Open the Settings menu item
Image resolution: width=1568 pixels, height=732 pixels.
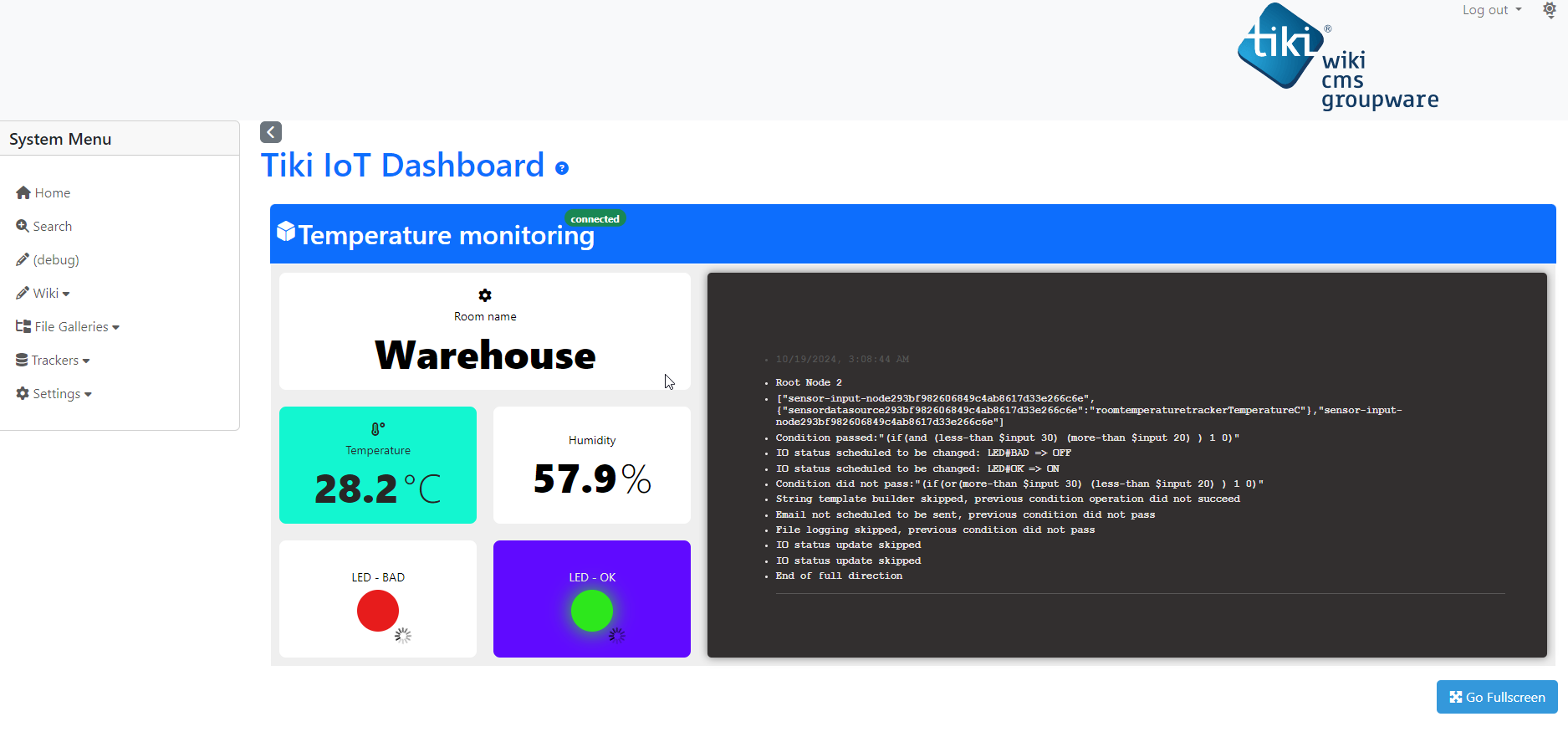click(x=57, y=393)
